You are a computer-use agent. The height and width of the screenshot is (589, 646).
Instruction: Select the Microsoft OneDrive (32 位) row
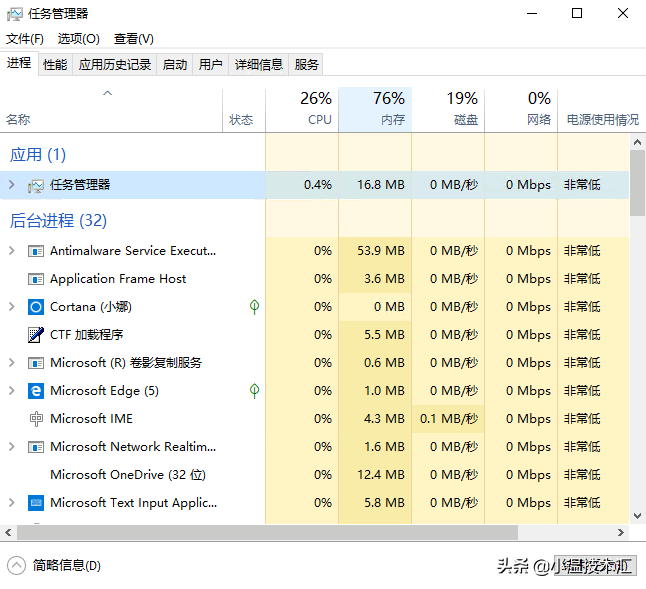point(315,474)
